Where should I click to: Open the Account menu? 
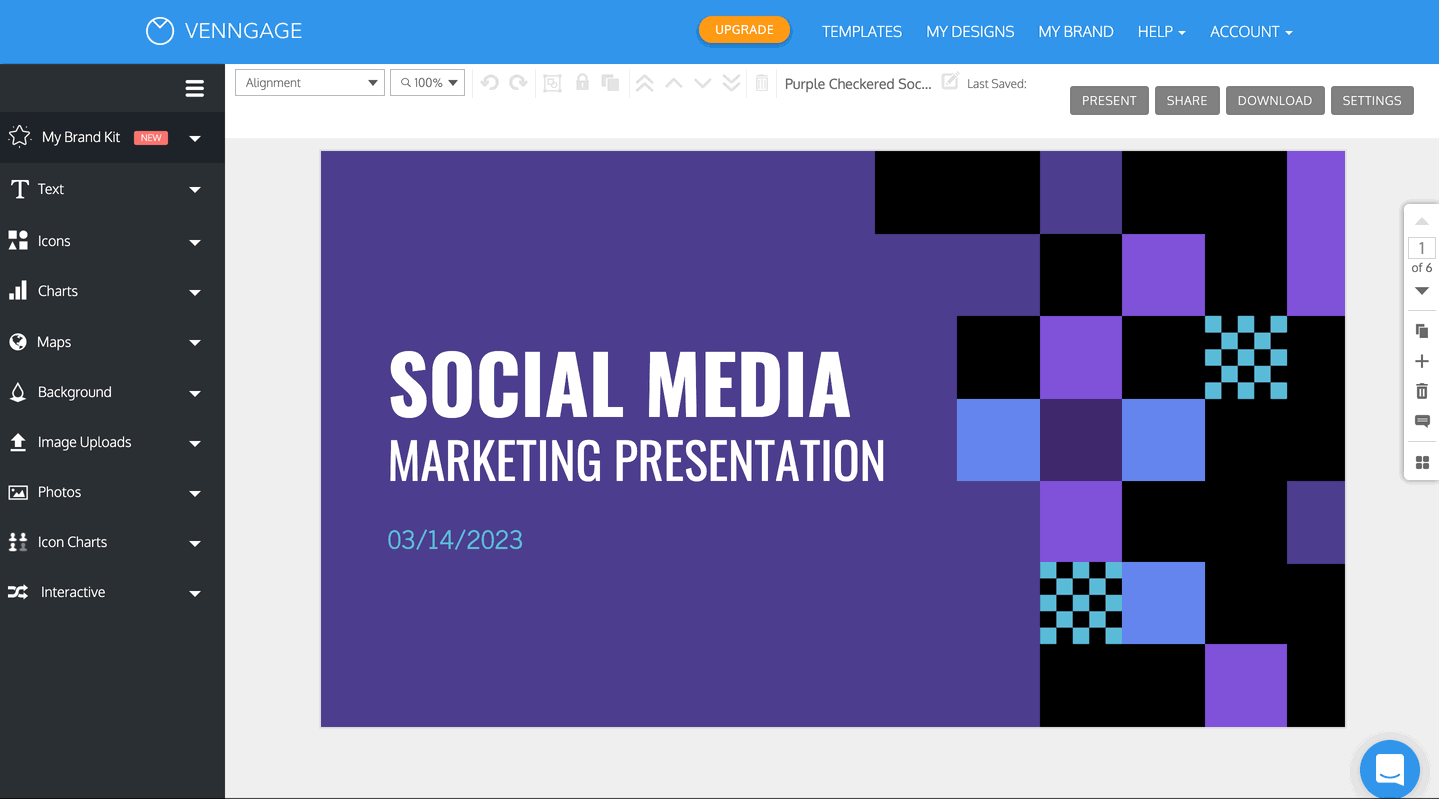[x=1250, y=32]
